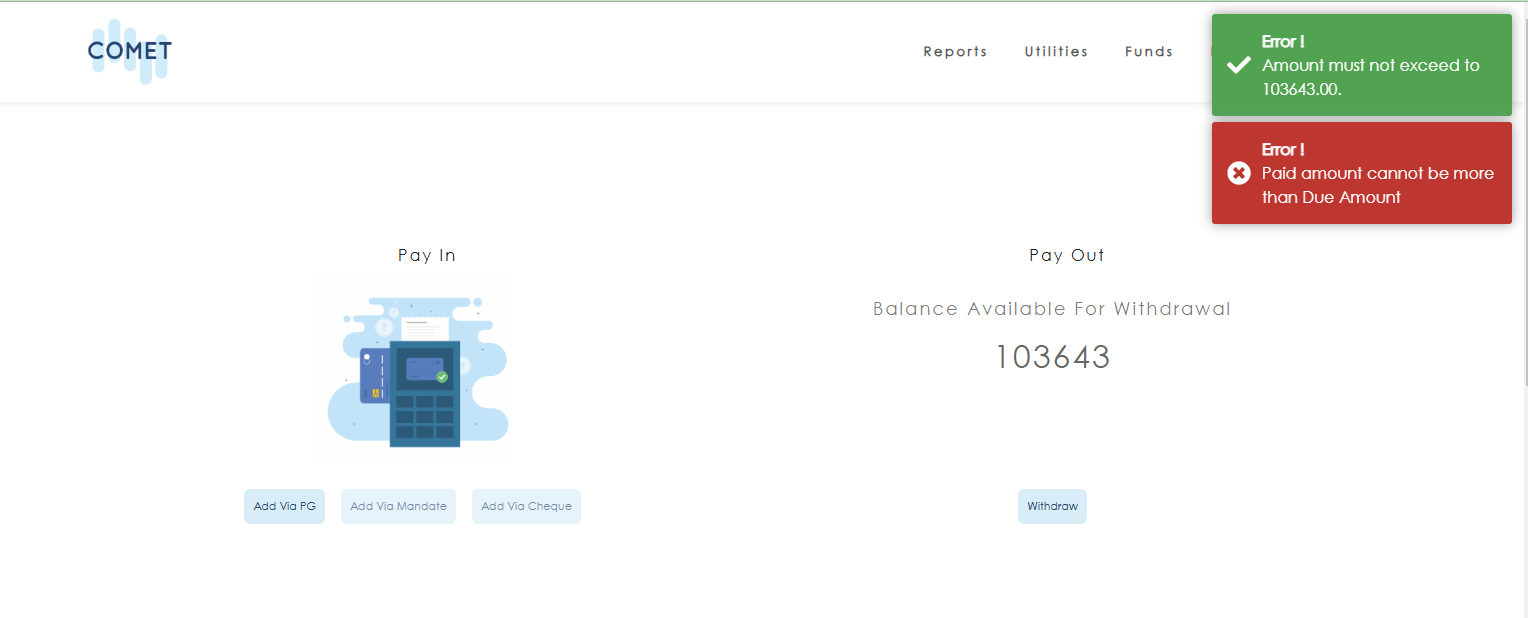Viewport: 1528px width, 618px height.
Task: Click the 103643 balance amount
Action: (x=1052, y=358)
